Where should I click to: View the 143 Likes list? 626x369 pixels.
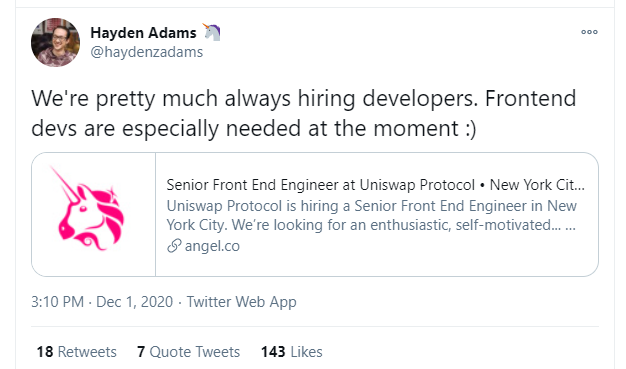tap(291, 352)
